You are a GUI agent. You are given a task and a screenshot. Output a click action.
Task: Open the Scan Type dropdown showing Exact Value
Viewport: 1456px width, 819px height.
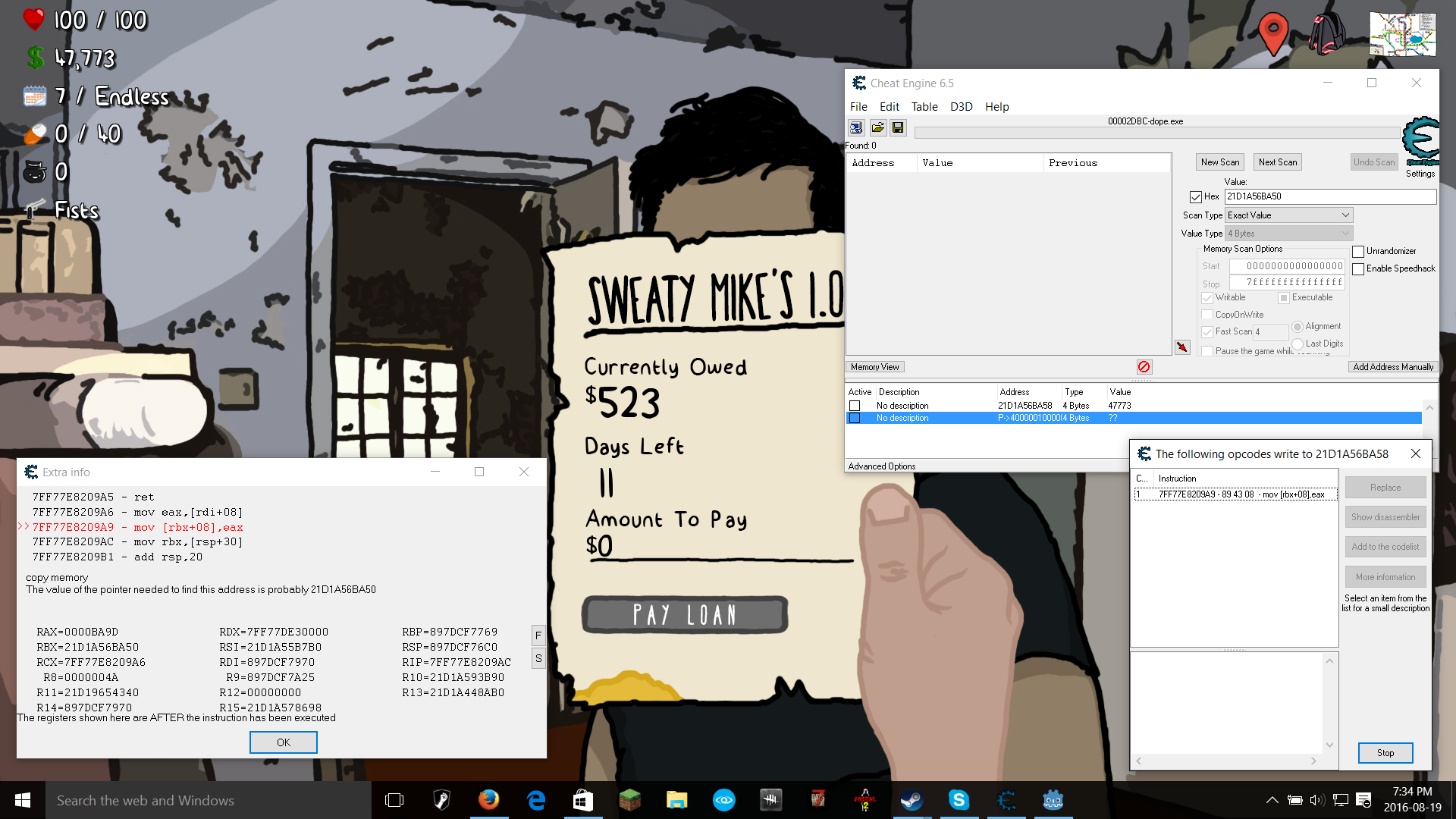[x=1288, y=215]
